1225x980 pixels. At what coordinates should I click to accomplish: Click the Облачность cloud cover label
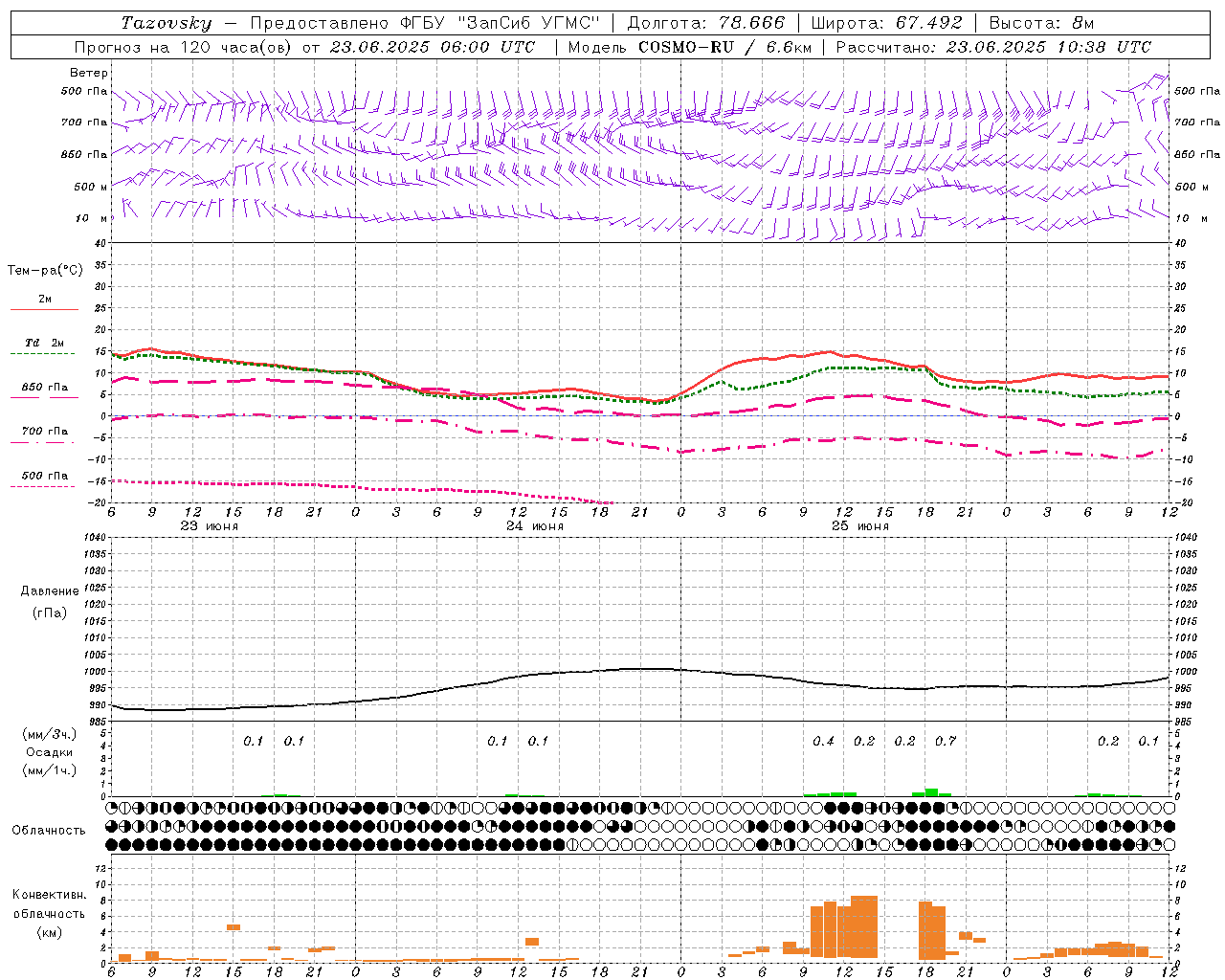pyautogui.click(x=49, y=830)
